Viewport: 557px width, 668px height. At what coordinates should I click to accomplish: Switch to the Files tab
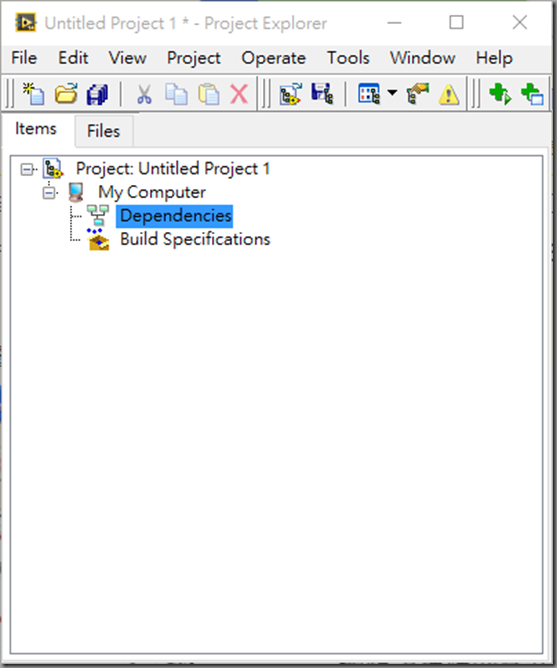pyautogui.click(x=104, y=131)
